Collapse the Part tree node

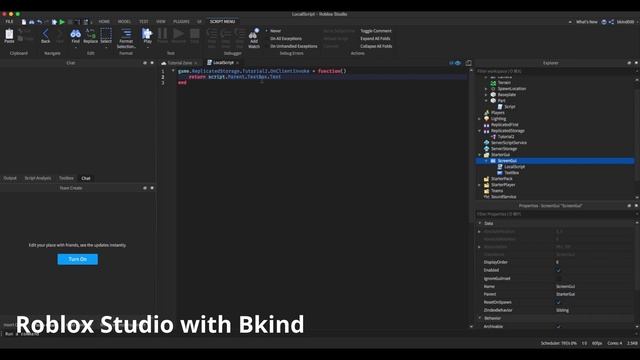click(486, 100)
